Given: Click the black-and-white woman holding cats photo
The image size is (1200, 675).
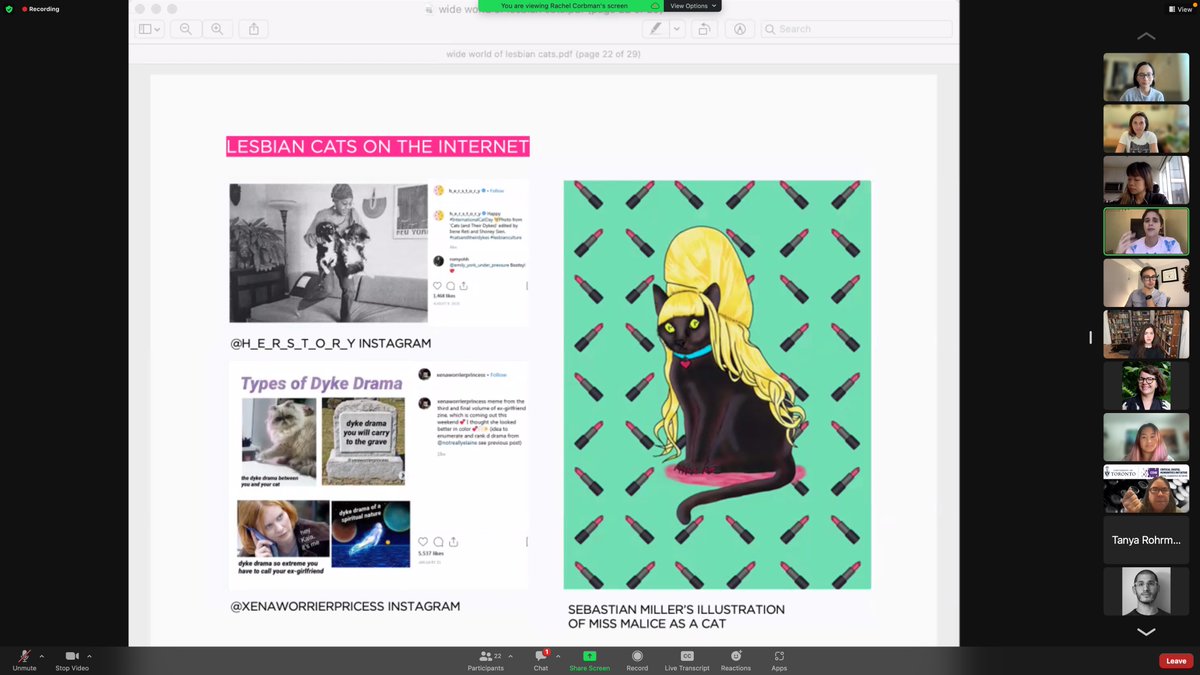Looking at the screenshot, I should click(329, 253).
